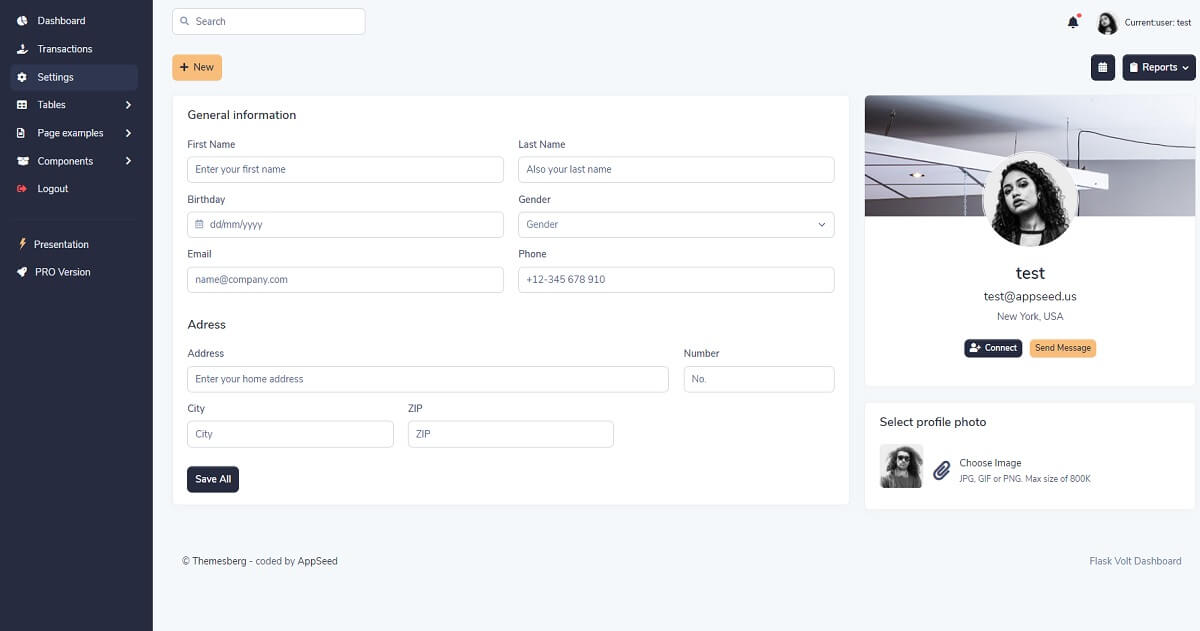This screenshot has height=631, width=1200.
Task: Click the Presentation lightning bolt icon
Action: click(23, 244)
